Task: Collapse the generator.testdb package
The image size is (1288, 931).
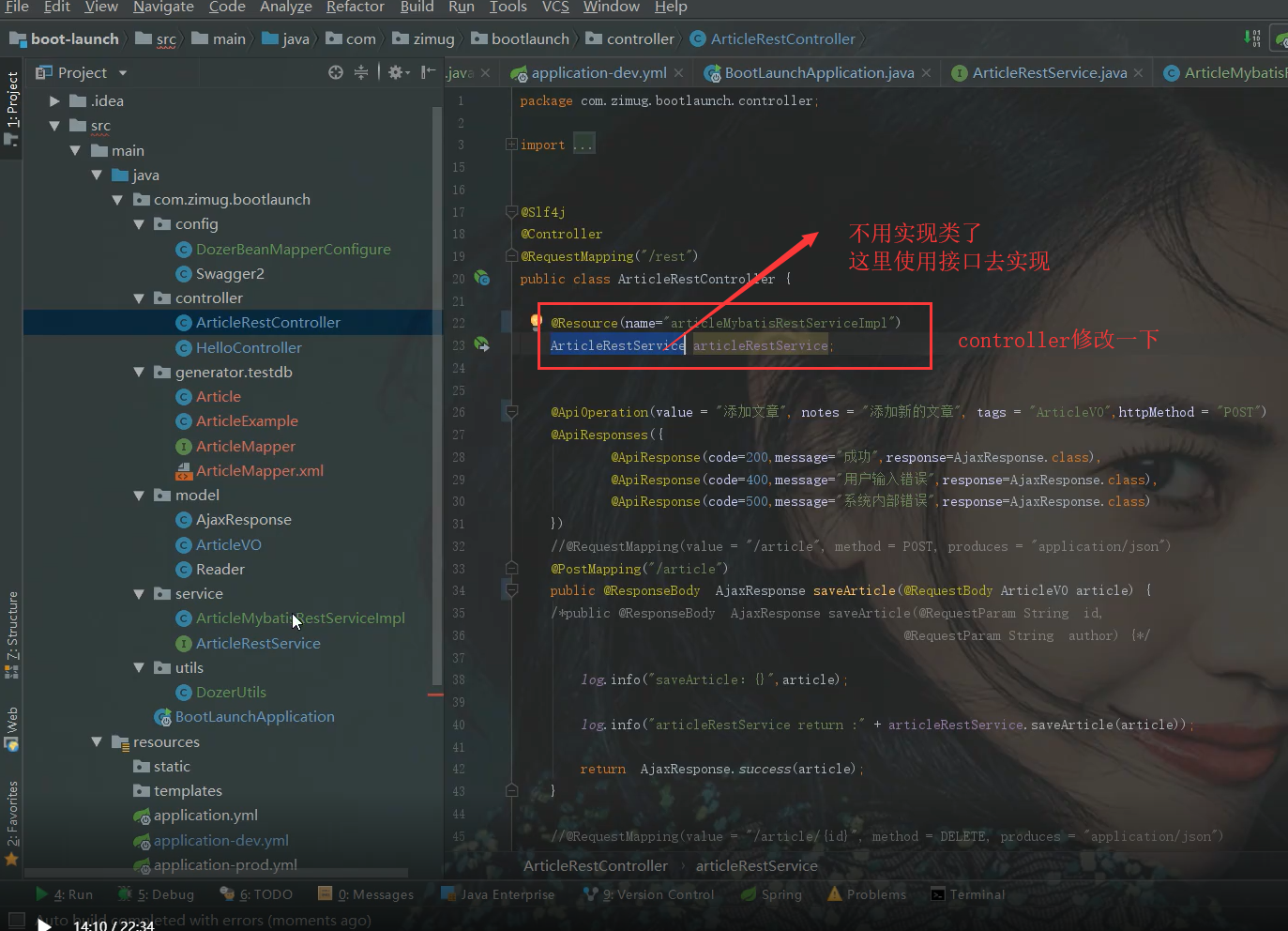Action: pyautogui.click(x=139, y=373)
